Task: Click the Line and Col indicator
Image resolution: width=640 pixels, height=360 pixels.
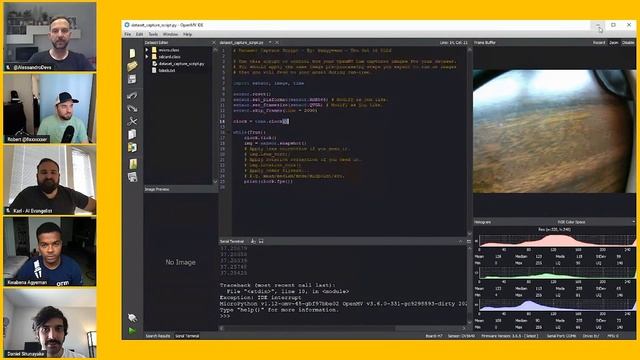Action: click(453, 42)
